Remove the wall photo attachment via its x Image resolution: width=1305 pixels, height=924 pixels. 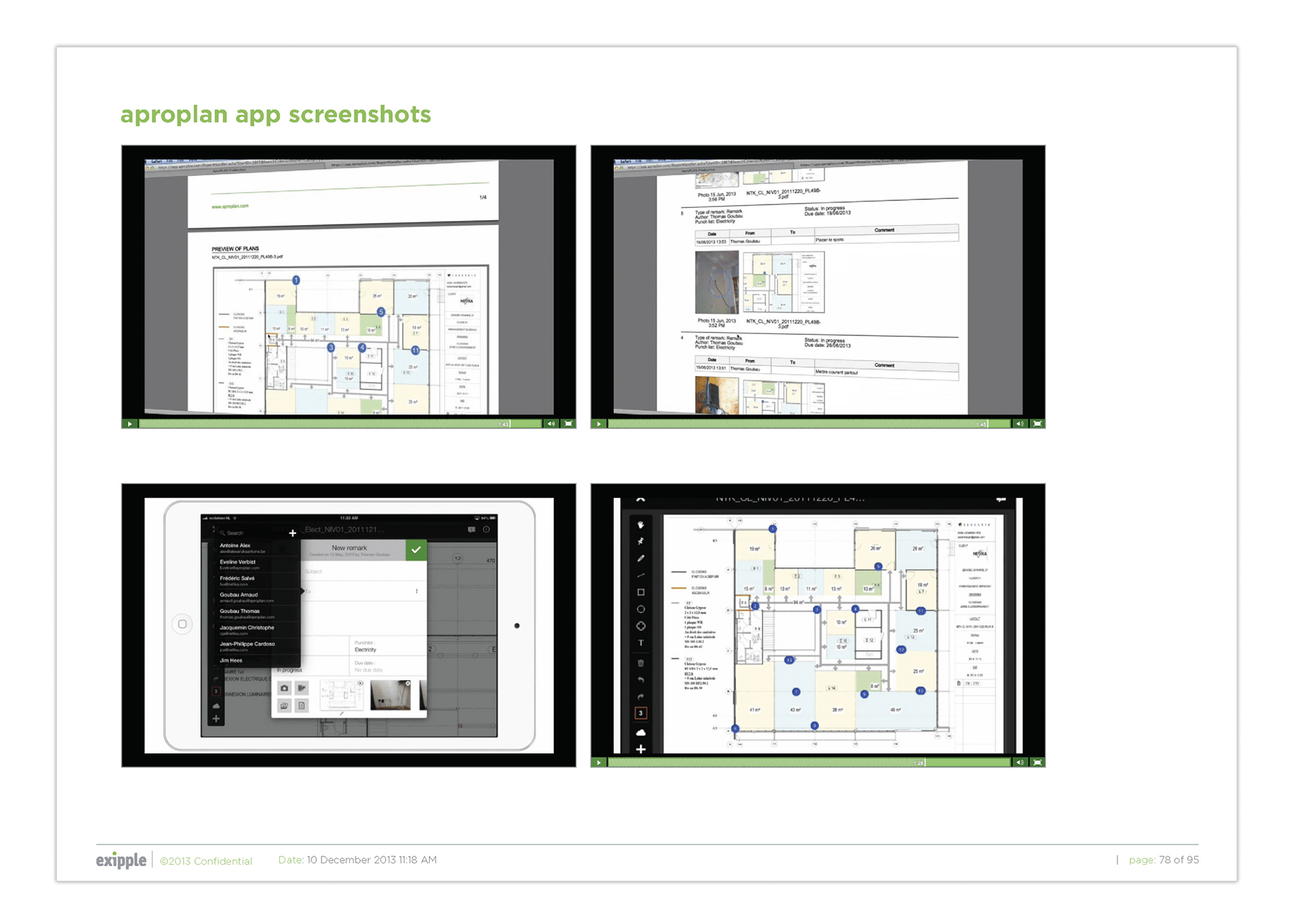click(x=408, y=683)
